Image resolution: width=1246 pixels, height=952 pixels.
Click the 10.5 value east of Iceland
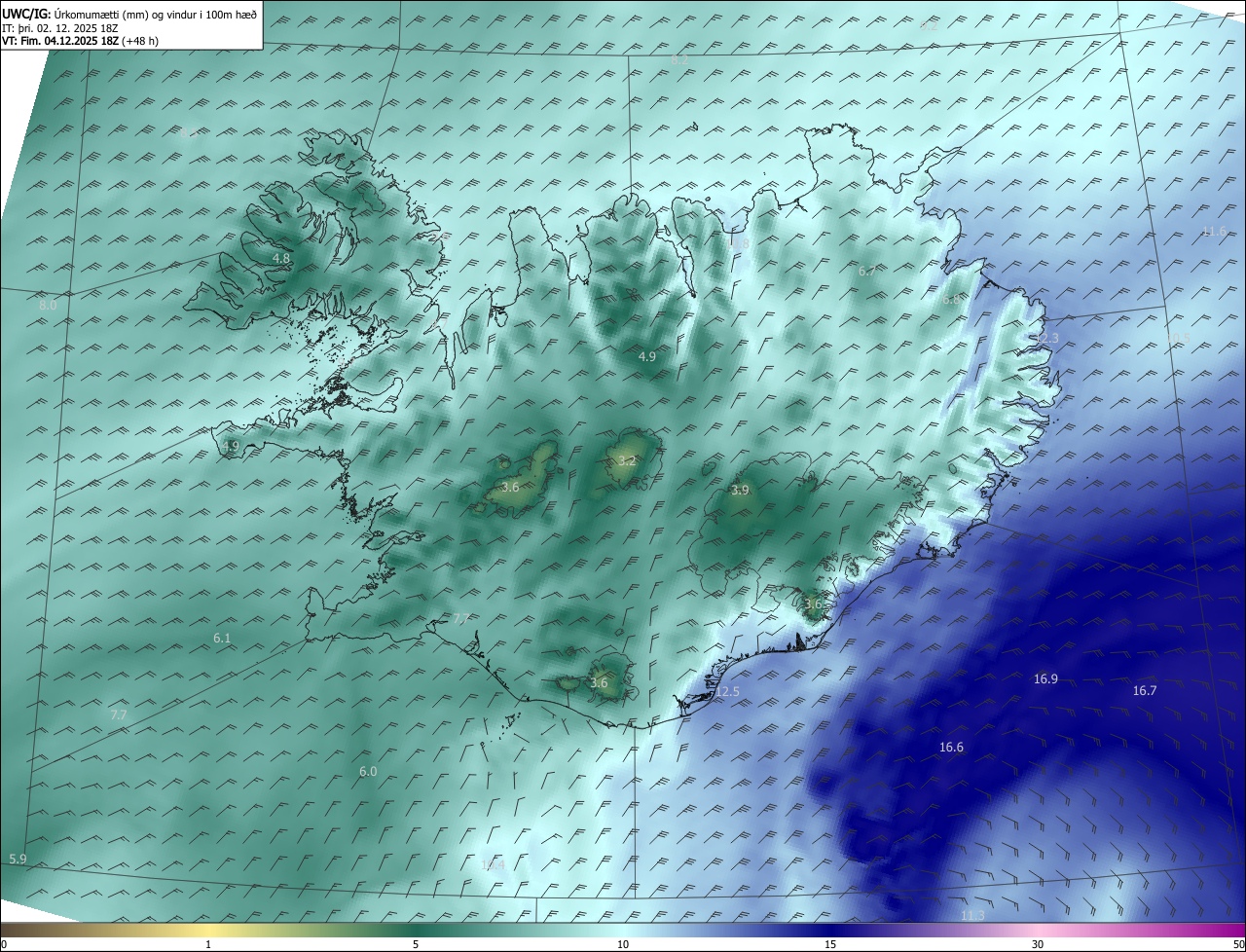[x=1178, y=339]
